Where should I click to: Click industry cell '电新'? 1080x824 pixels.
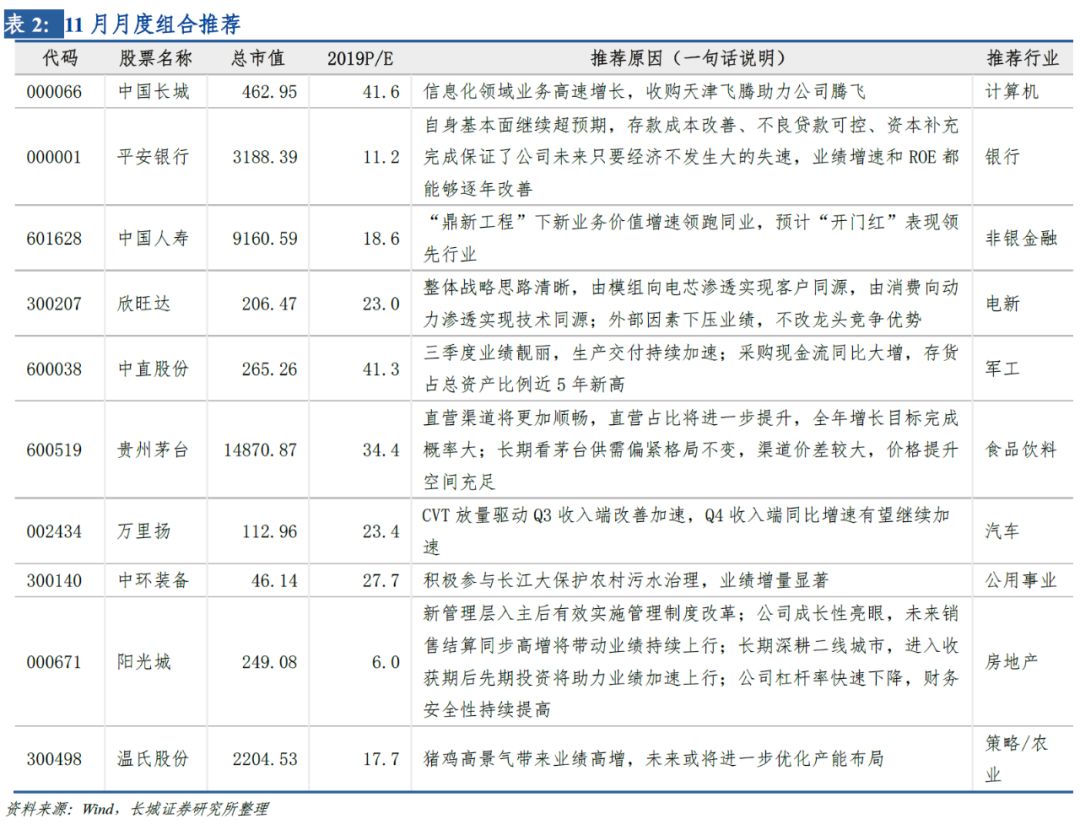1003,303
